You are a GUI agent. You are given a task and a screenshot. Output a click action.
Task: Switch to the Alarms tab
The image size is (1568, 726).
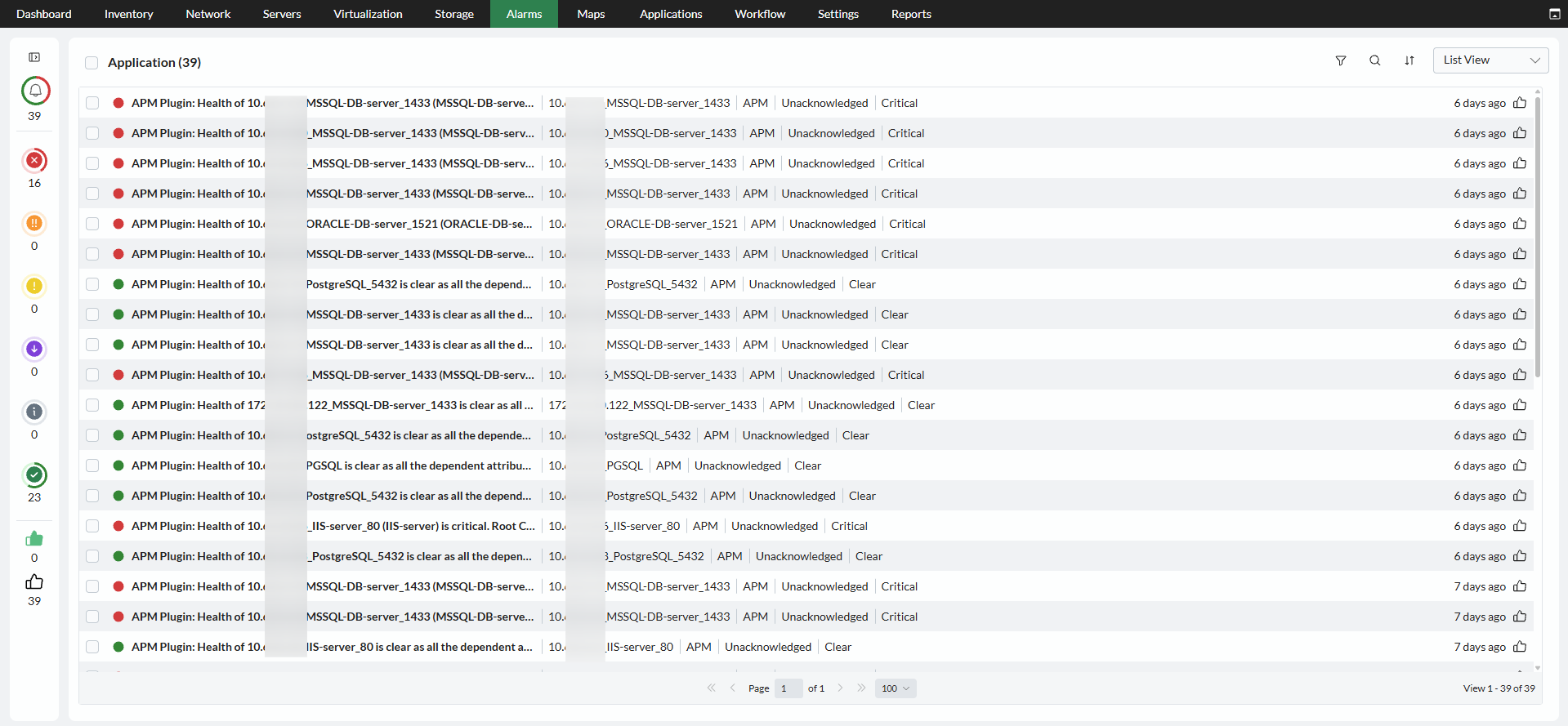pos(524,14)
